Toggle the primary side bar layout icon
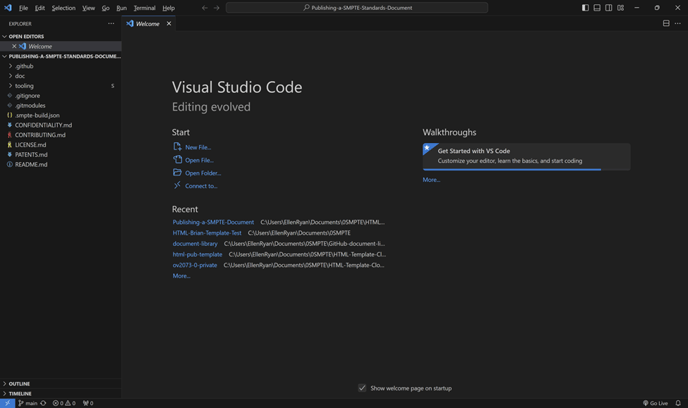 pos(585,8)
